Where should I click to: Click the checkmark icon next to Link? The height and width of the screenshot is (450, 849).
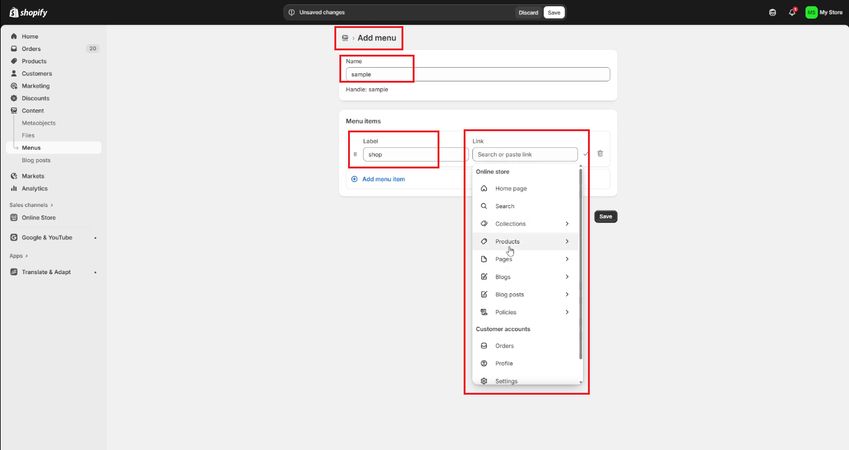tap(585, 154)
